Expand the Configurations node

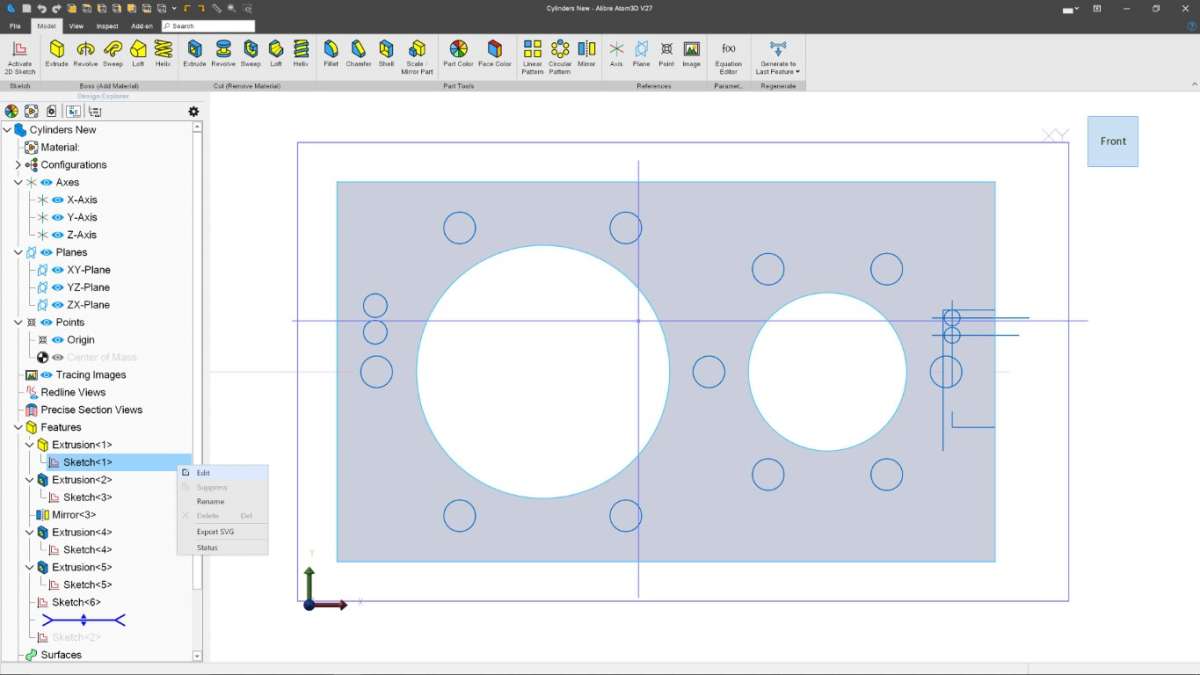pyautogui.click(x=18, y=165)
